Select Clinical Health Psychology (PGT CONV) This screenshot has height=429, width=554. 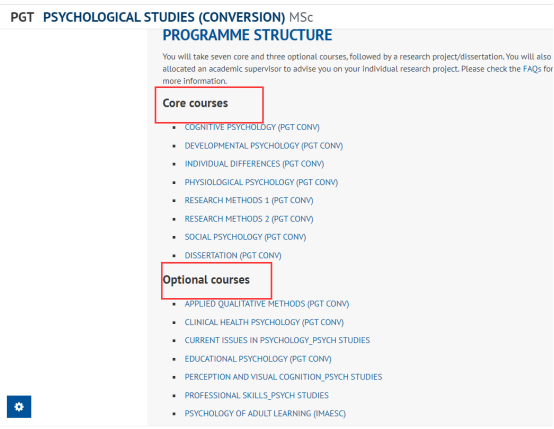264,322
